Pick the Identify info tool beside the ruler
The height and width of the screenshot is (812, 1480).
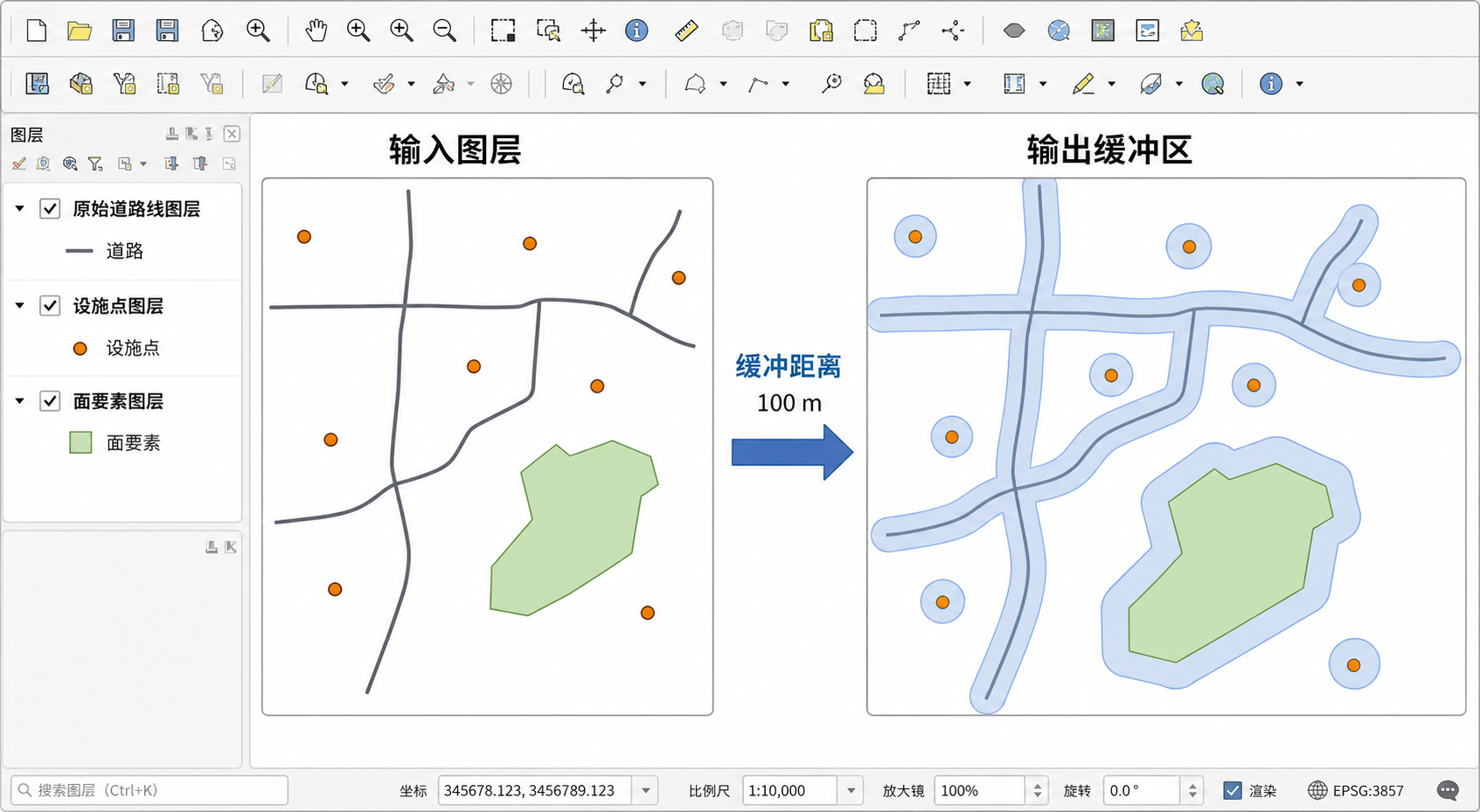click(x=636, y=31)
